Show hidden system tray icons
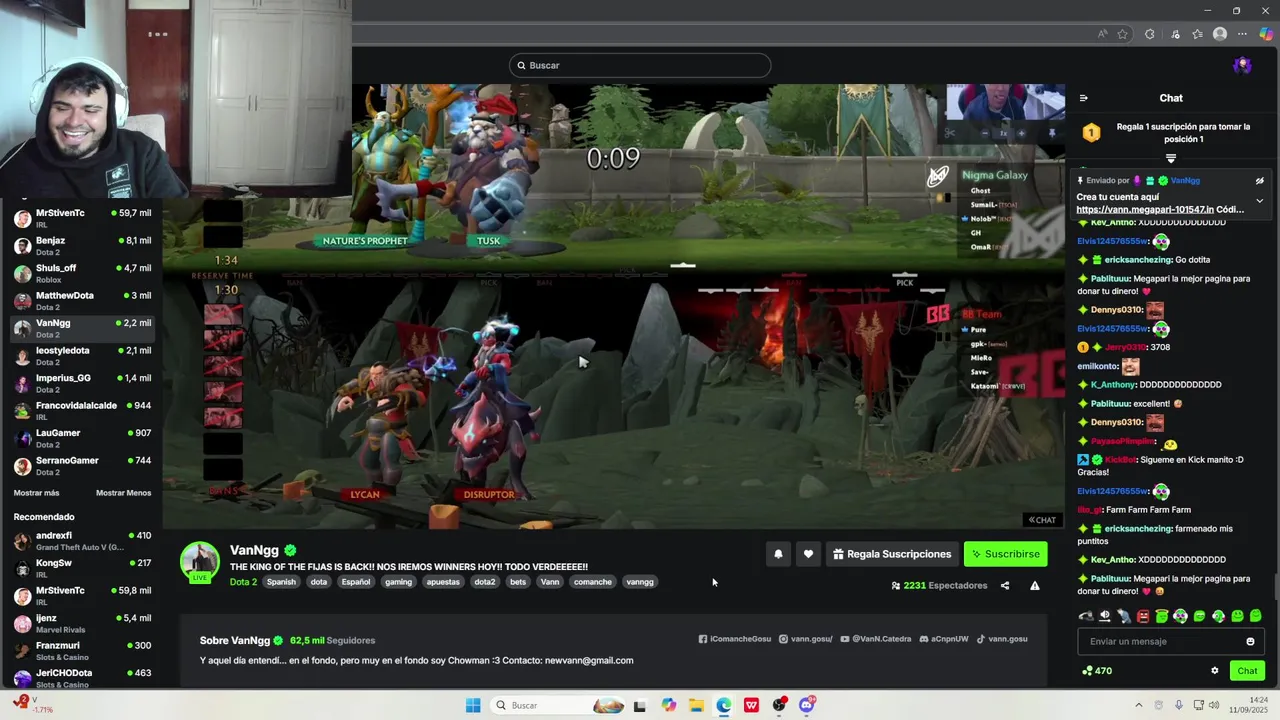The image size is (1280, 720). [1138, 705]
